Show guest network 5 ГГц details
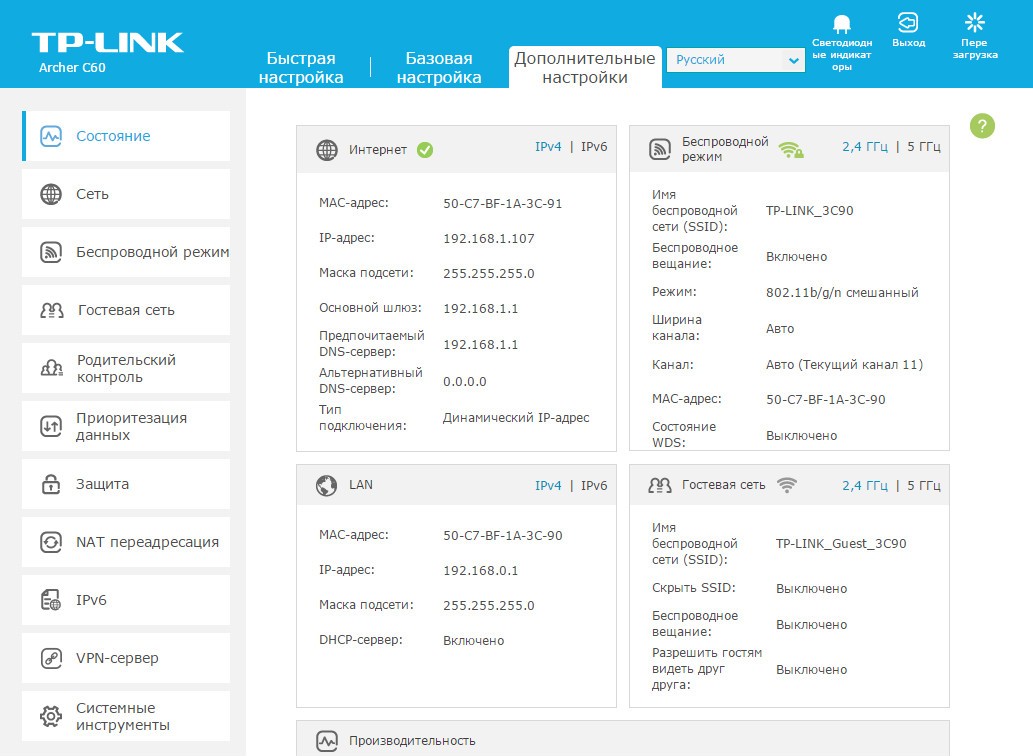Viewport: 1033px width, 756px height. [x=923, y=485]
